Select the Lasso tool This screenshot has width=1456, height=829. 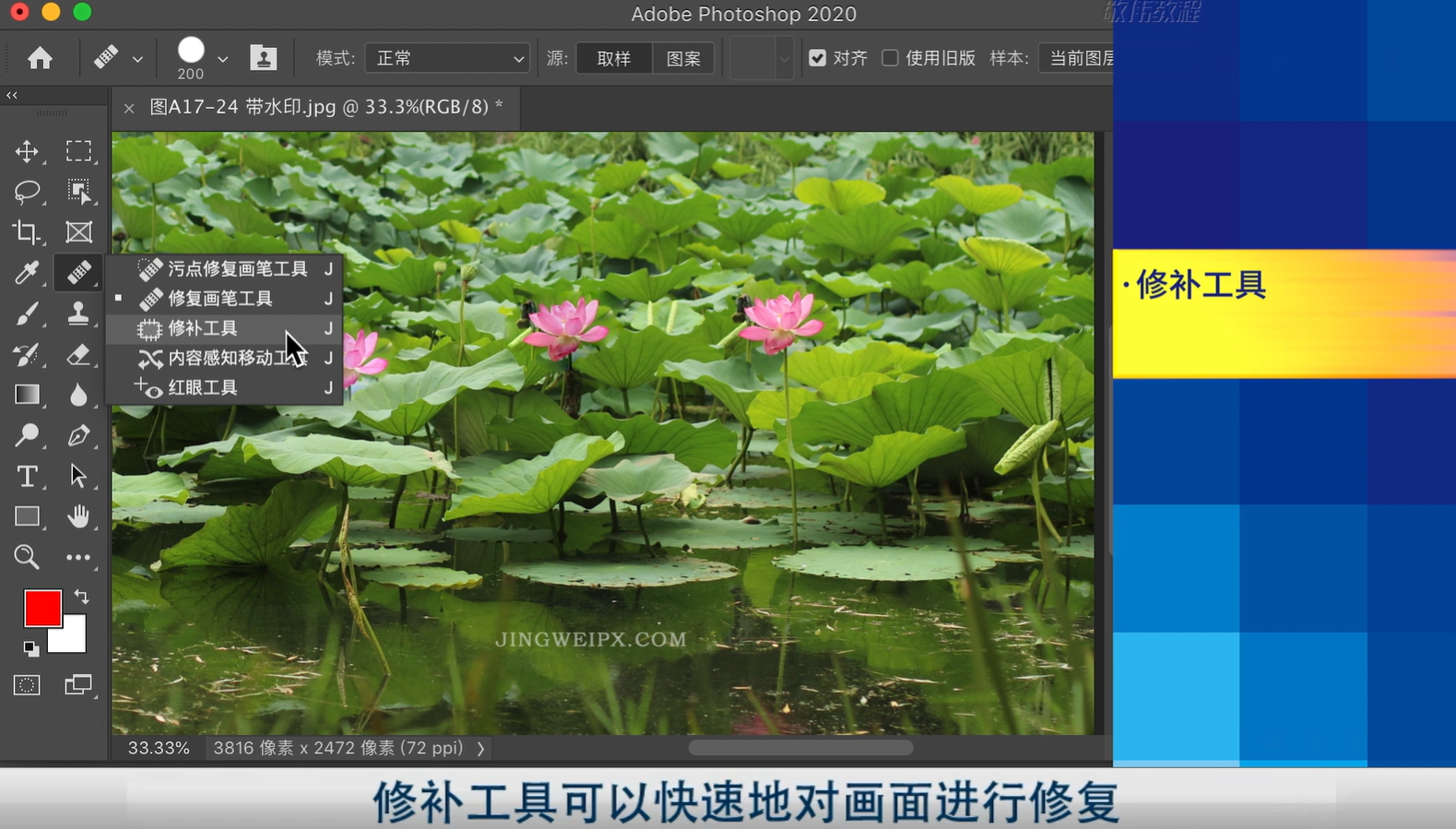click(27, 192)
